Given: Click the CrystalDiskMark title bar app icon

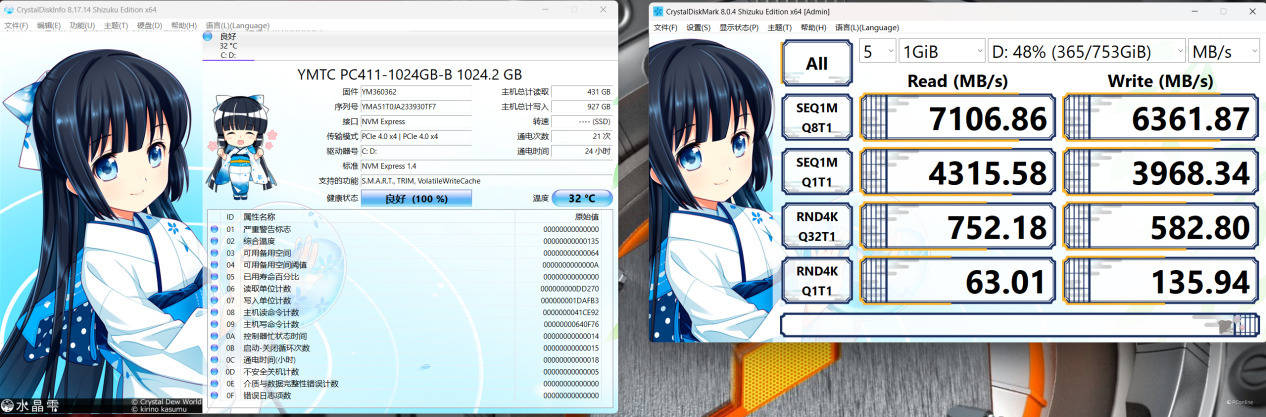Looking at the screenshot, I should 659,11.
